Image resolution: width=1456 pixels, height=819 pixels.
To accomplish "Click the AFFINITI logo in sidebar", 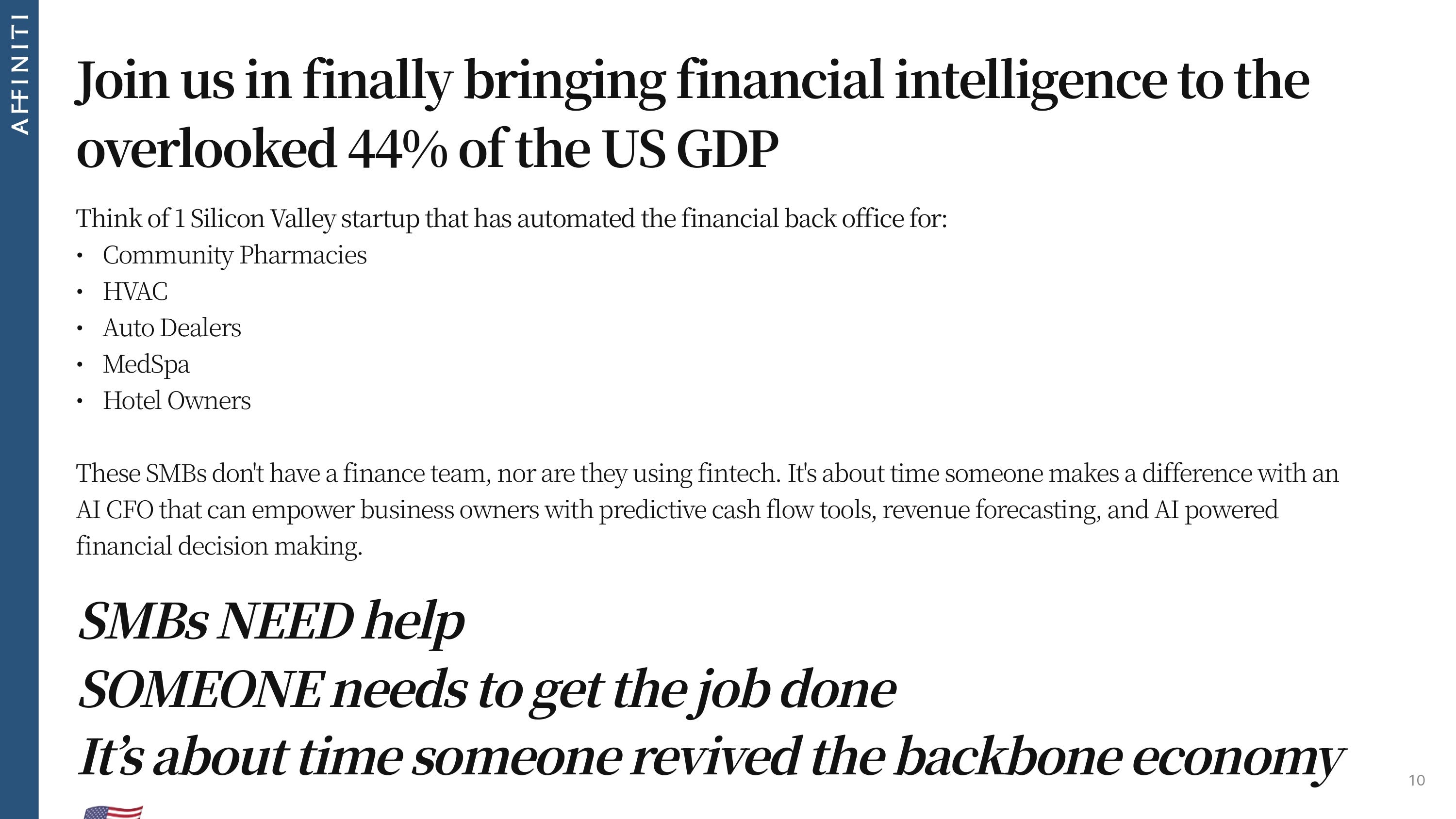I will (19, 74).
